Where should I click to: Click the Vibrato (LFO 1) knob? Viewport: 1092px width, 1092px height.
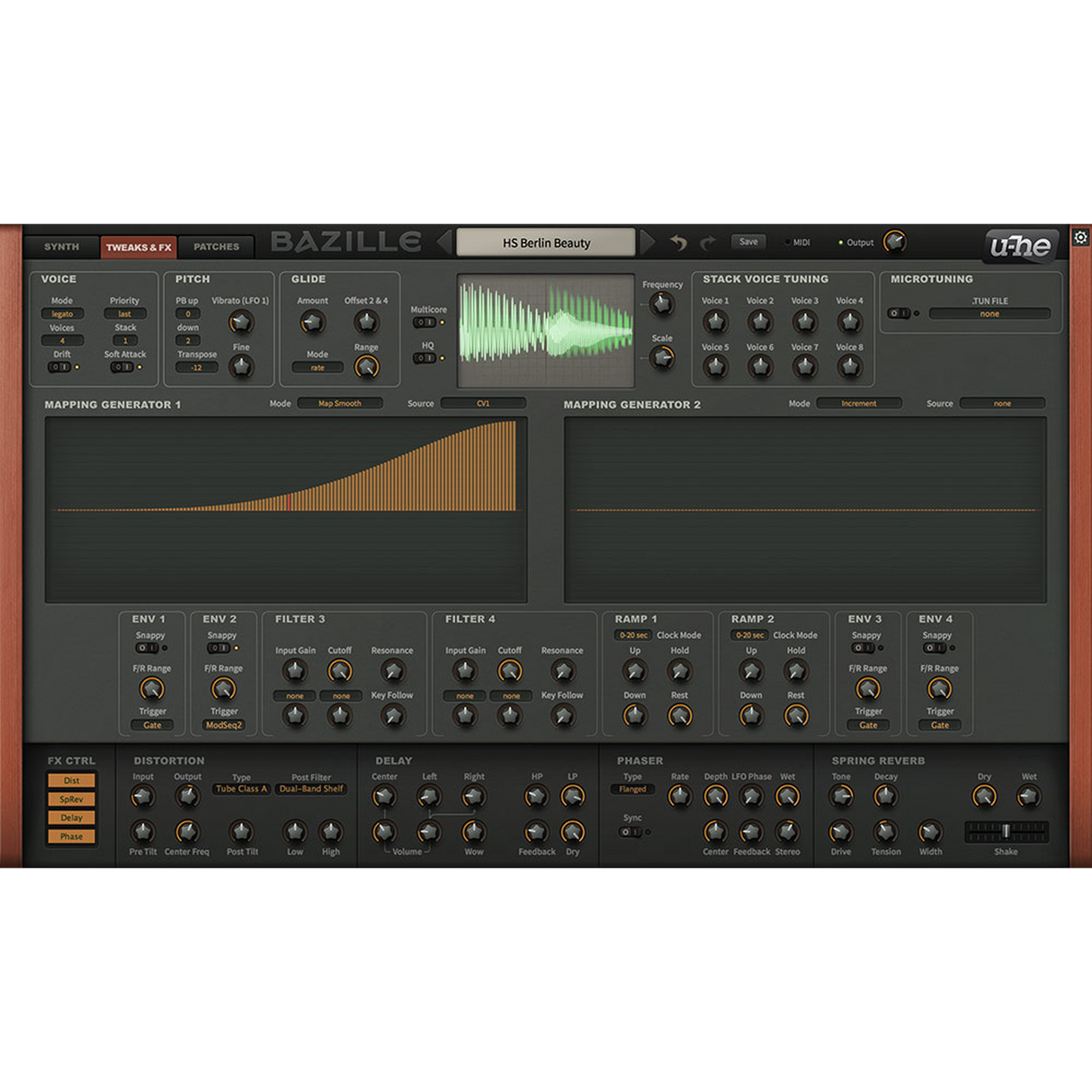click(240, 323)
